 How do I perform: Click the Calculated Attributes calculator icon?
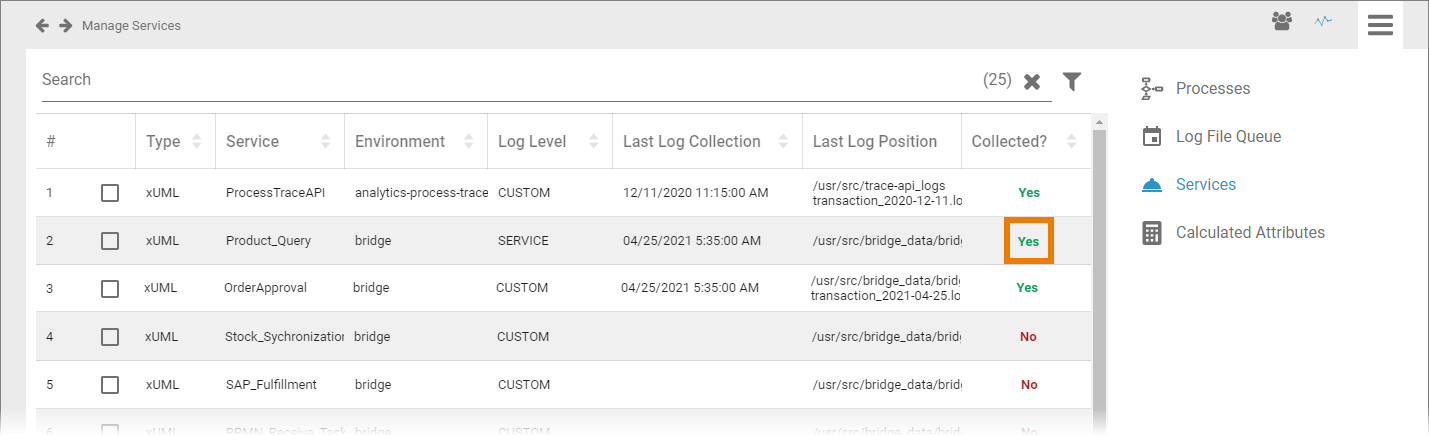tap(1152, 233)
